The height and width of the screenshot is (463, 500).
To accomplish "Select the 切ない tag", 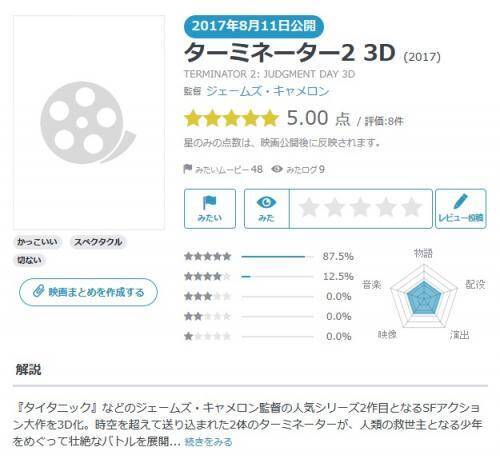I will tap(29, 260).
